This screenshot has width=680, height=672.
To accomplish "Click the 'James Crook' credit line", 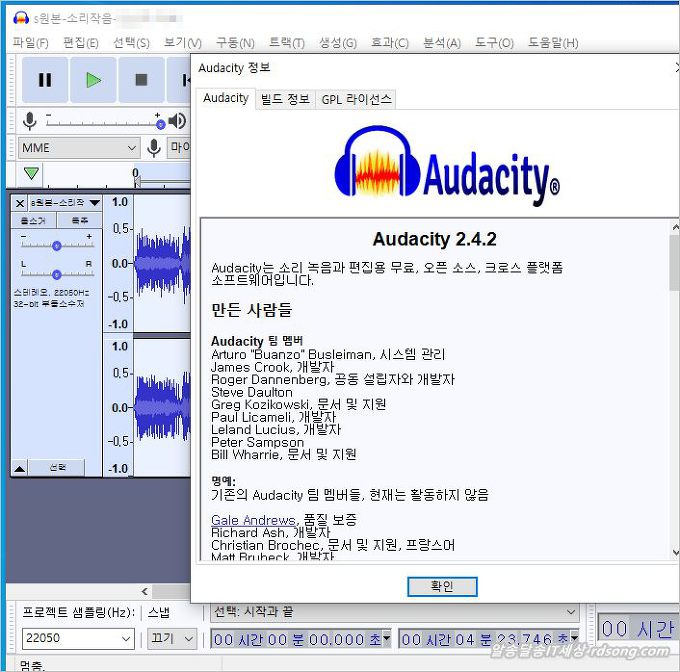I will 272,367.
